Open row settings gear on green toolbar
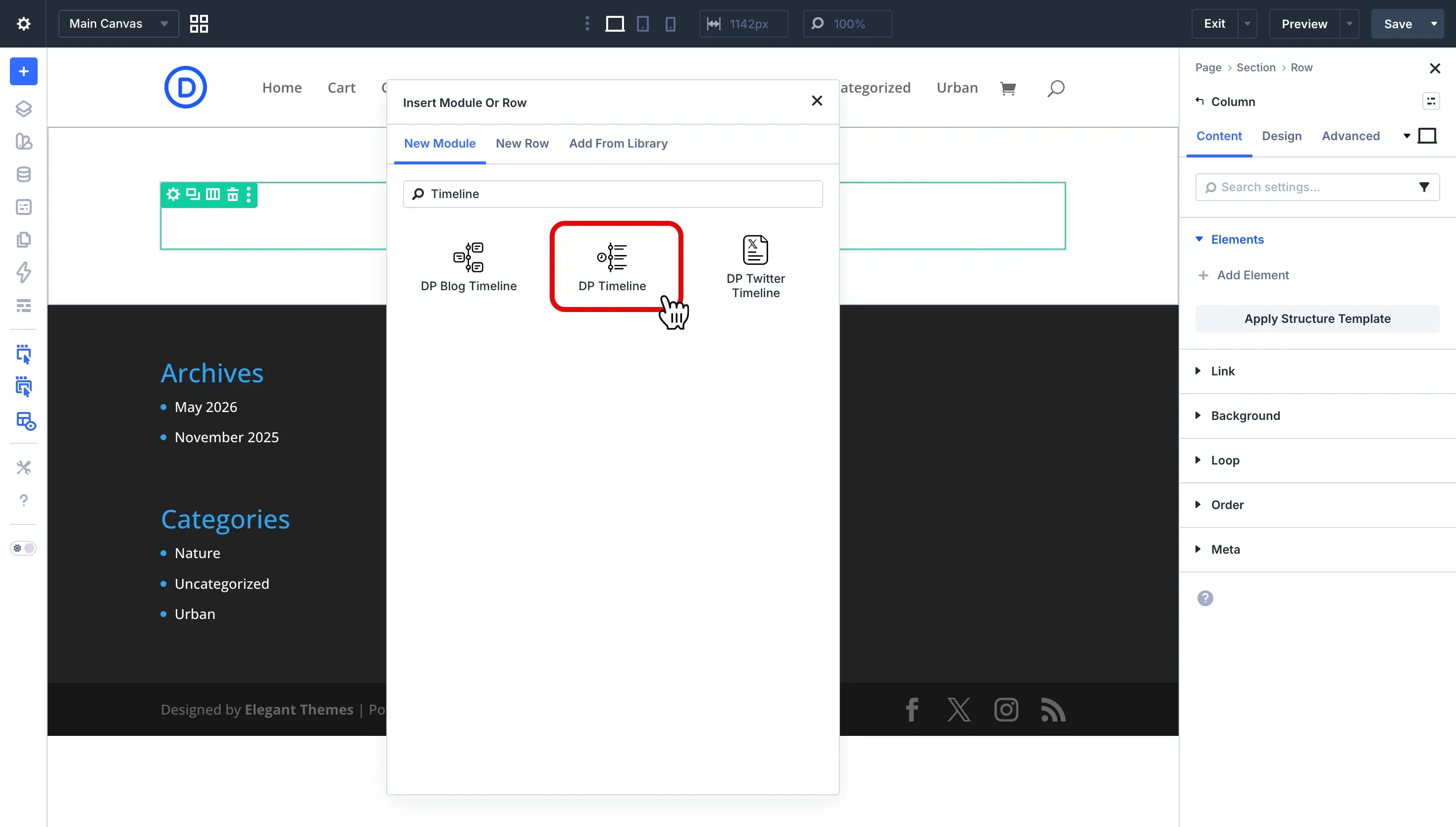The width and height of the screenshot is (1456, 827). [x=173, y=195]
